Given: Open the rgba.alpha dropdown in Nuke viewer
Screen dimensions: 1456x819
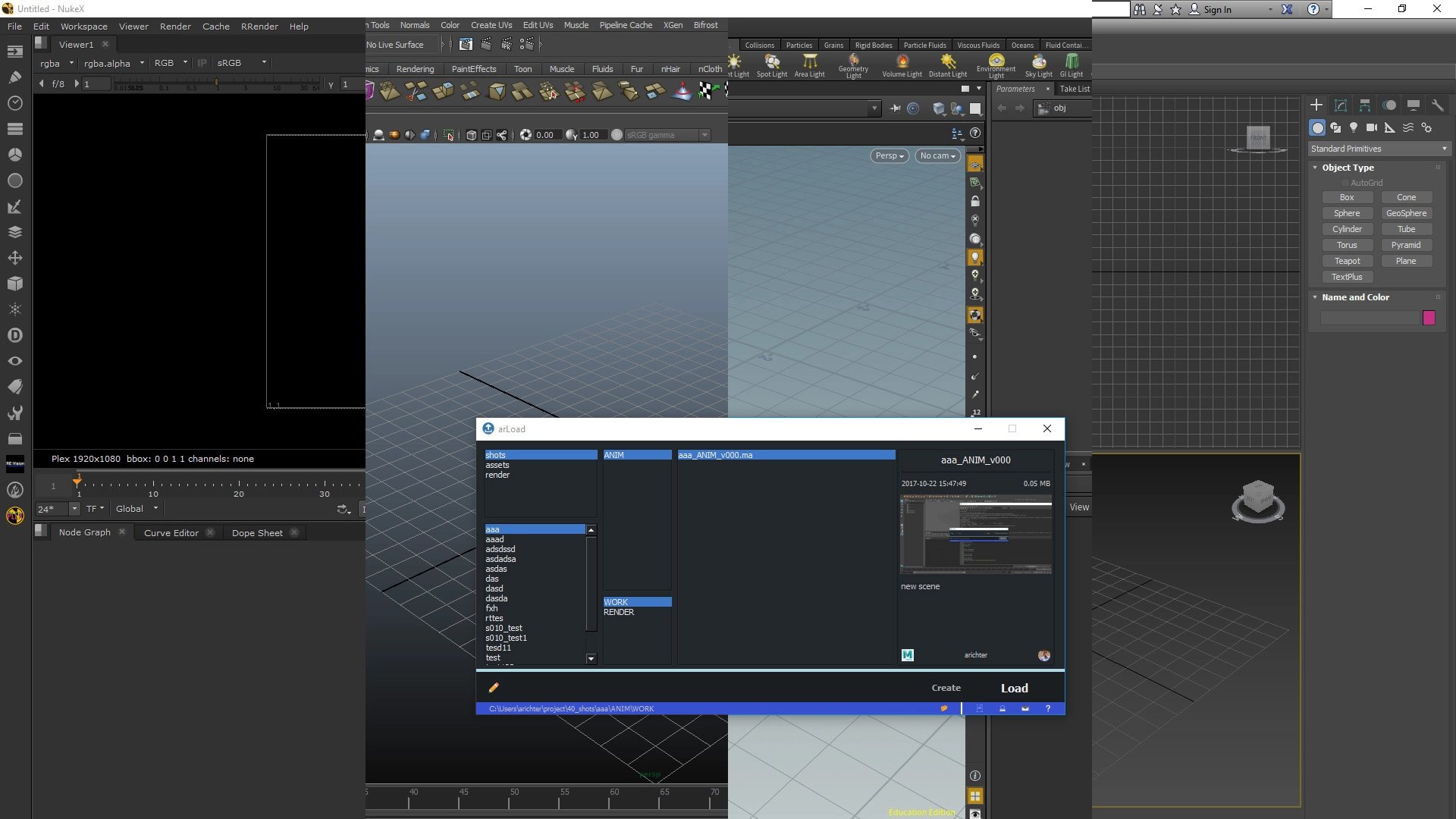Looking at the screenshot, I should (x=114, y=63).
